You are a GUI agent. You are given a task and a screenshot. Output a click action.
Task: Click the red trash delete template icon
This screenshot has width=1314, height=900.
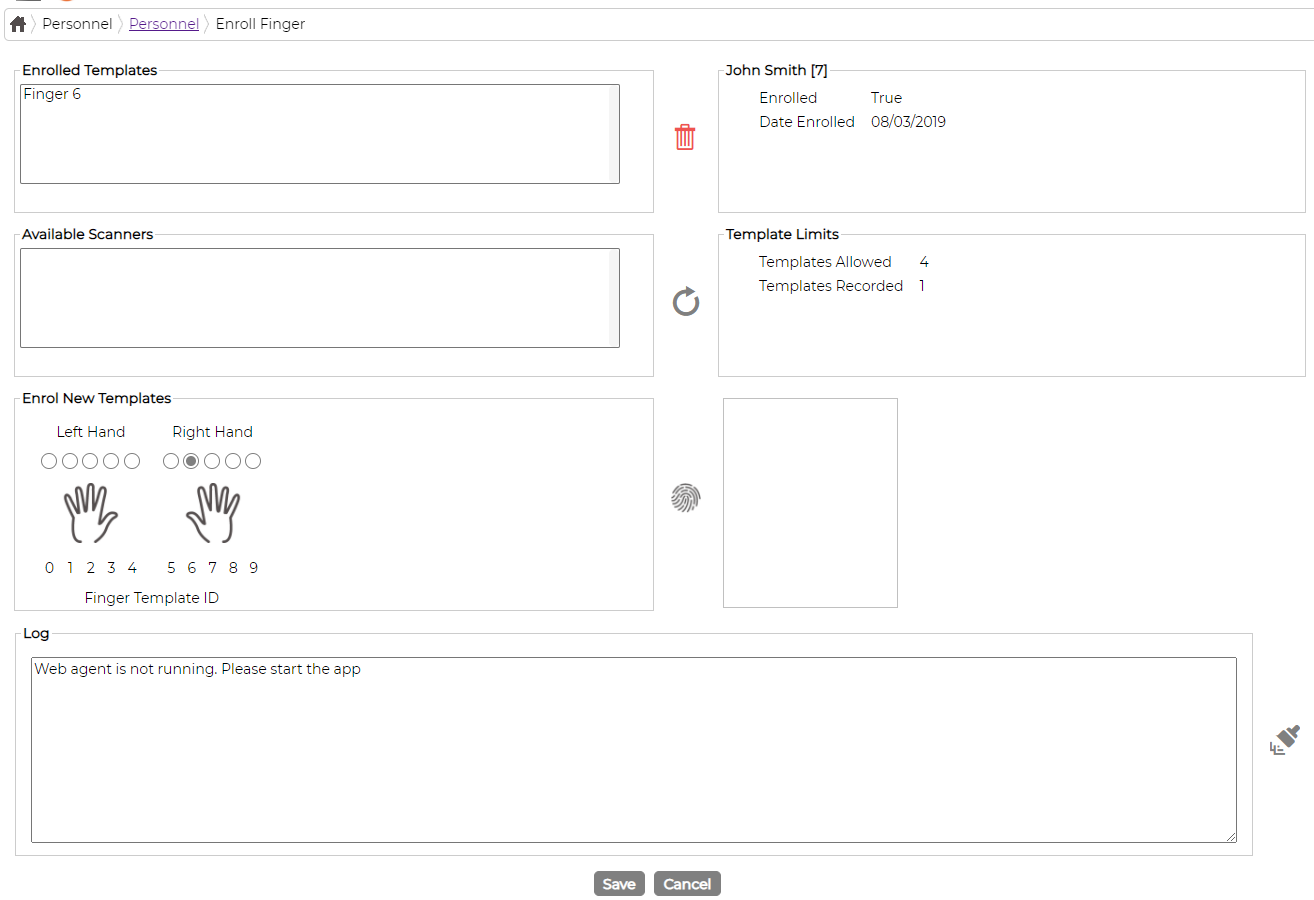click(x=685, y=137)
